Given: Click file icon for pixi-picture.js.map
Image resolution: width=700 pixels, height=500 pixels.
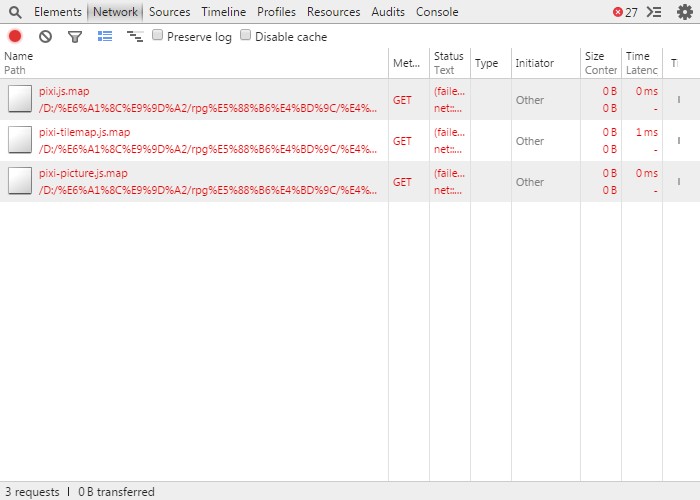Looking at the screenshot, I should pyautogui.click(x=20, y=181).
